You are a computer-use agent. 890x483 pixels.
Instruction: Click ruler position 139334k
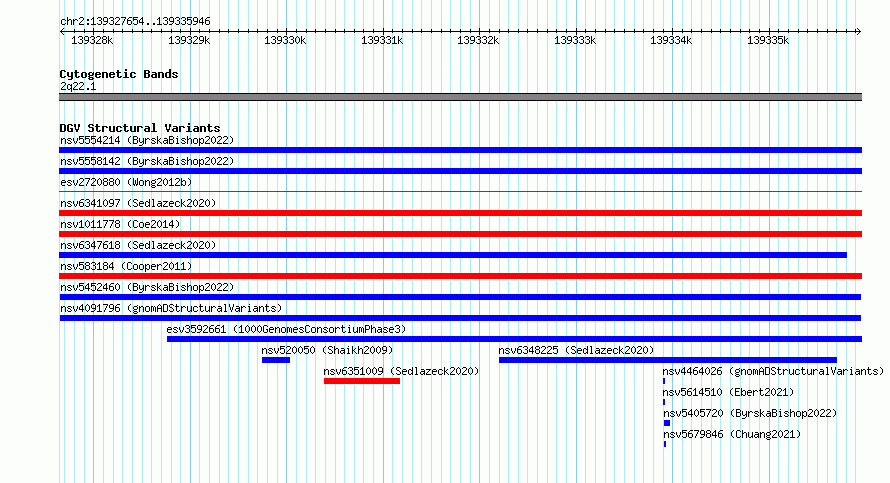(x=671, y=40)
